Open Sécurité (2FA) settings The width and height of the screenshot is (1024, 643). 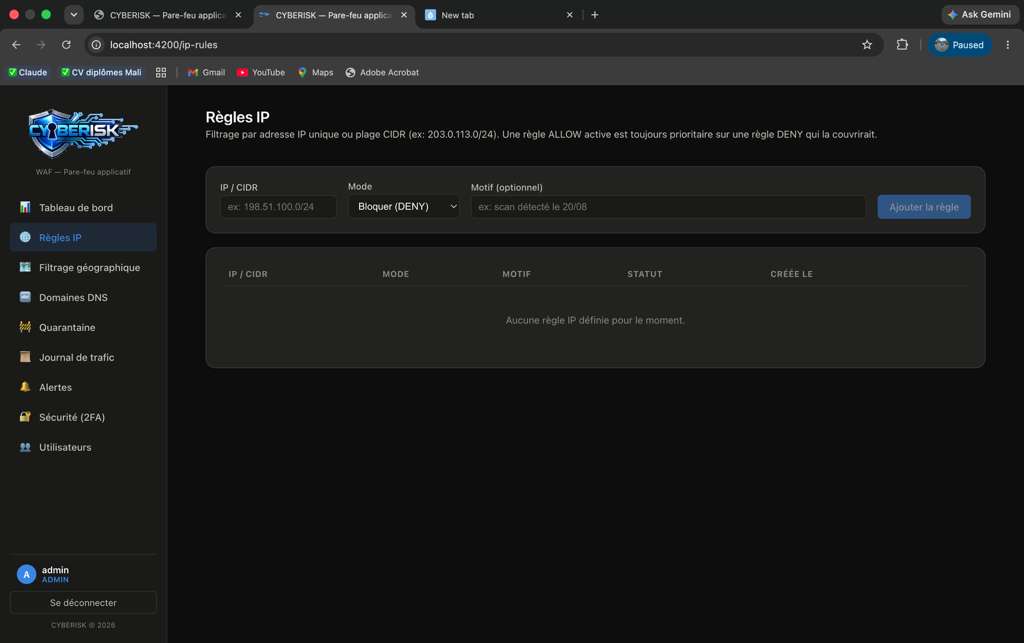(x=83, y=417)
